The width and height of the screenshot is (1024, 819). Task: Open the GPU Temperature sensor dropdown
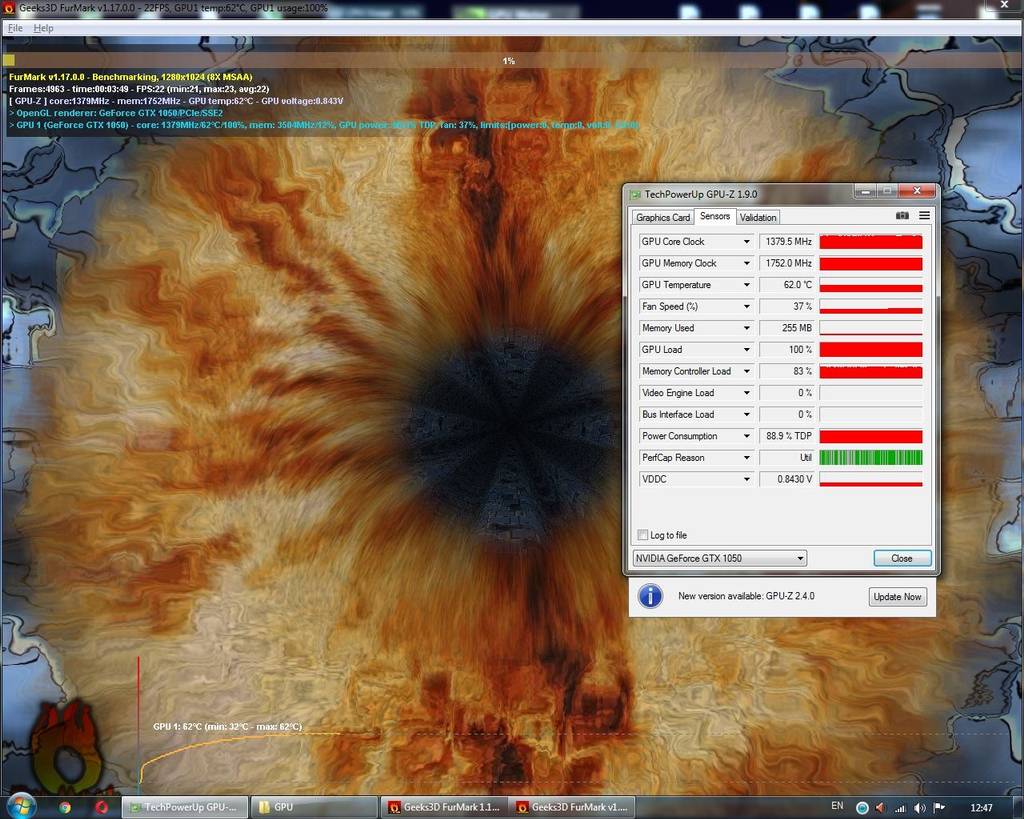pos(746,285)
